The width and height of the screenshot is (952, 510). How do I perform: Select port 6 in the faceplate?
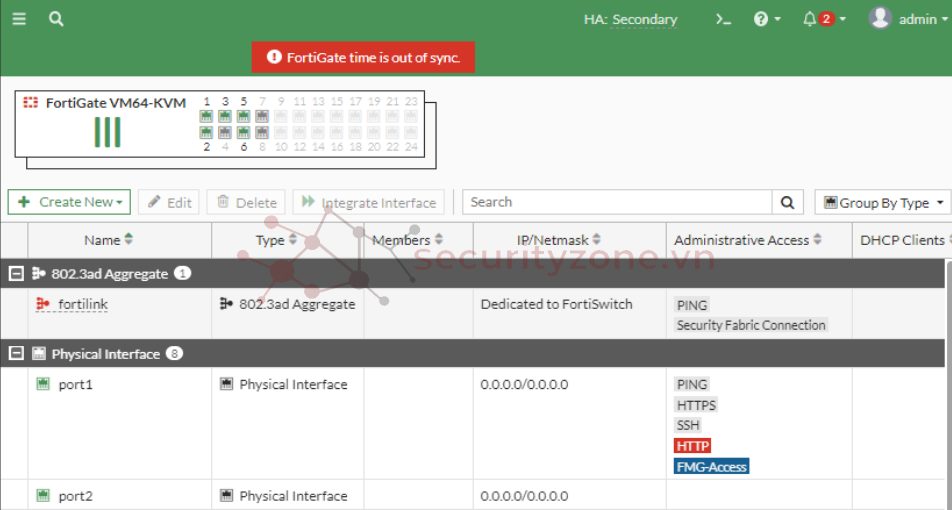243,132
